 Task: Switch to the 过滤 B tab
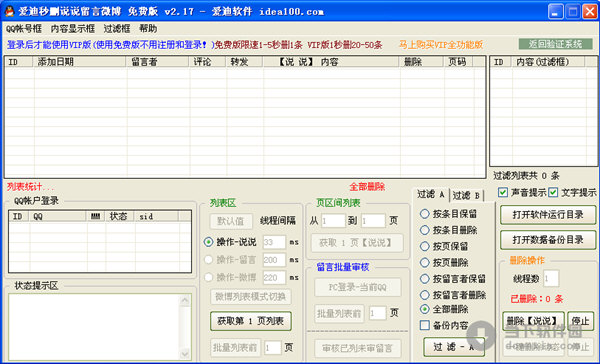pos(466,196)
